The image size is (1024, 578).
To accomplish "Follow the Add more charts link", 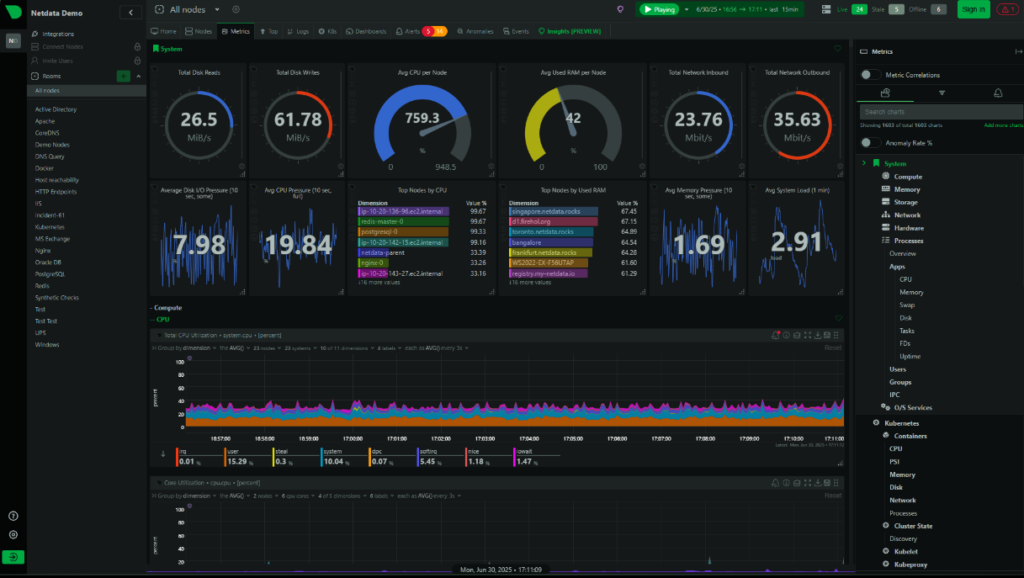I will 1003,124.
